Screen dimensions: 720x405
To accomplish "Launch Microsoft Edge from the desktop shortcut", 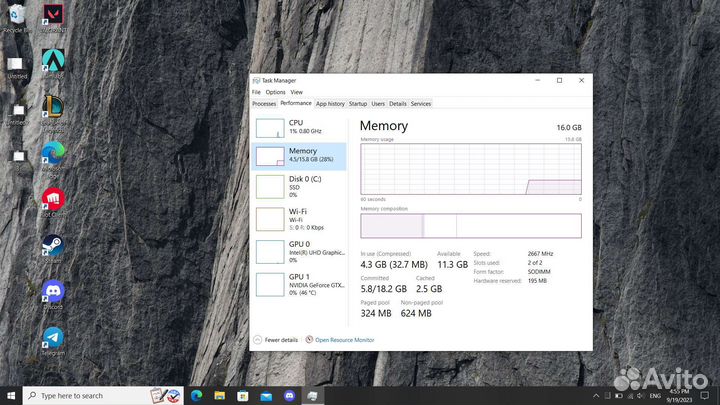I will [53, 158].
